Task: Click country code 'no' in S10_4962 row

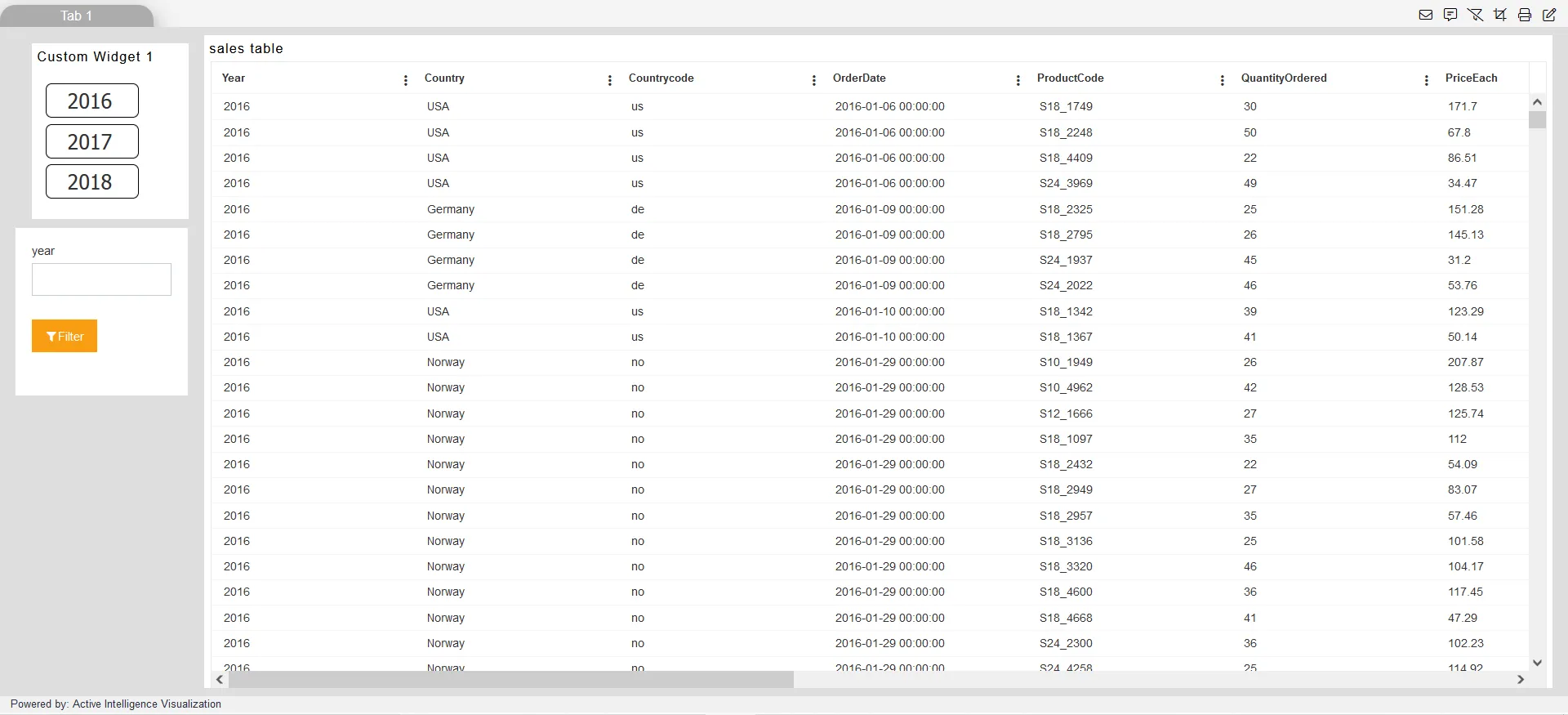Action: point(637,387)
